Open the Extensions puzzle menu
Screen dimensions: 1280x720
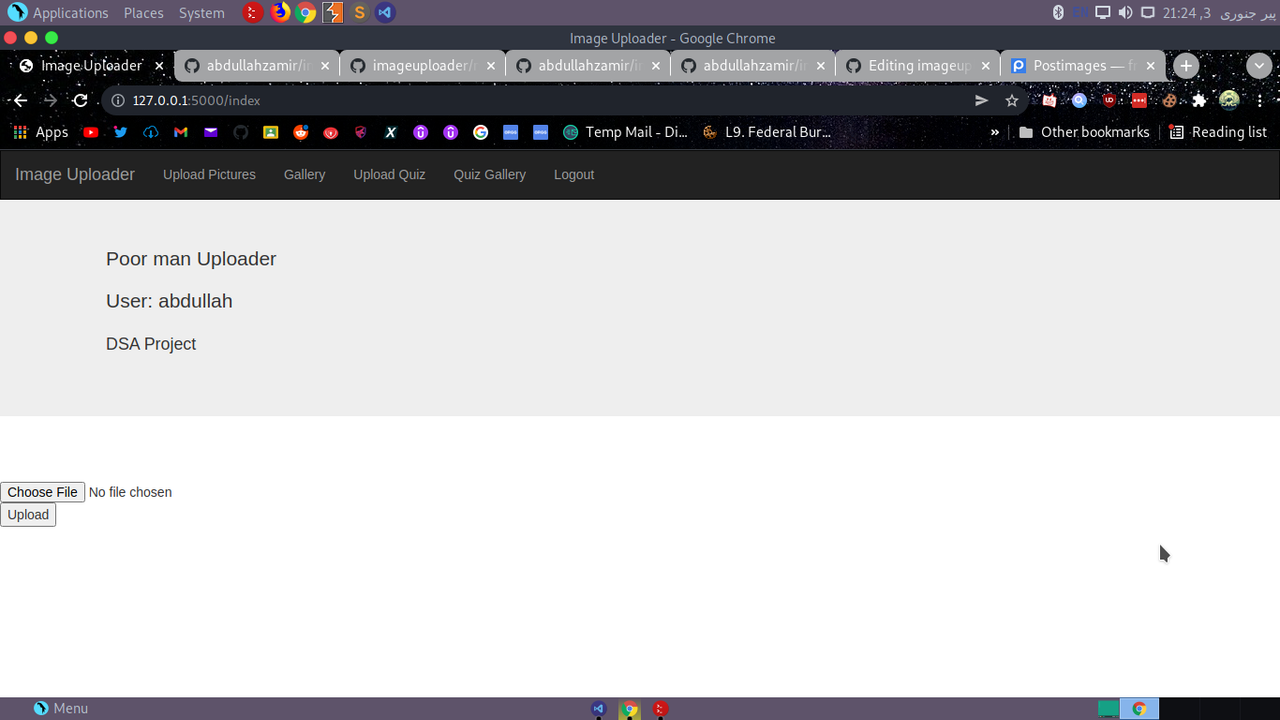point(1199,100)
